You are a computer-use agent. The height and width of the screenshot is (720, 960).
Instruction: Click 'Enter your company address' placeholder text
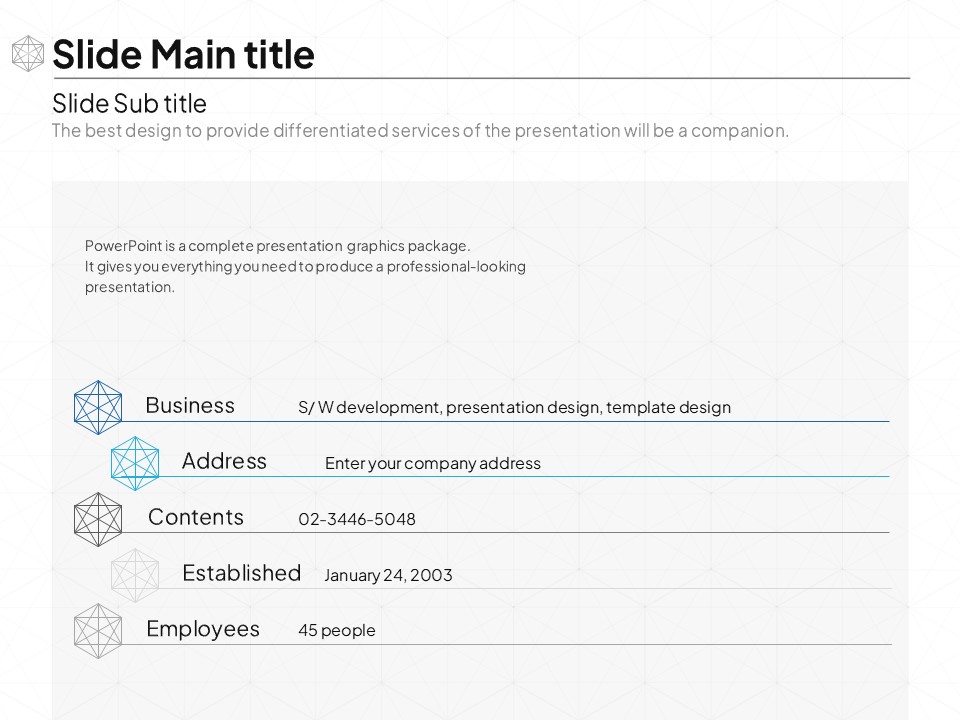(432, 463)
